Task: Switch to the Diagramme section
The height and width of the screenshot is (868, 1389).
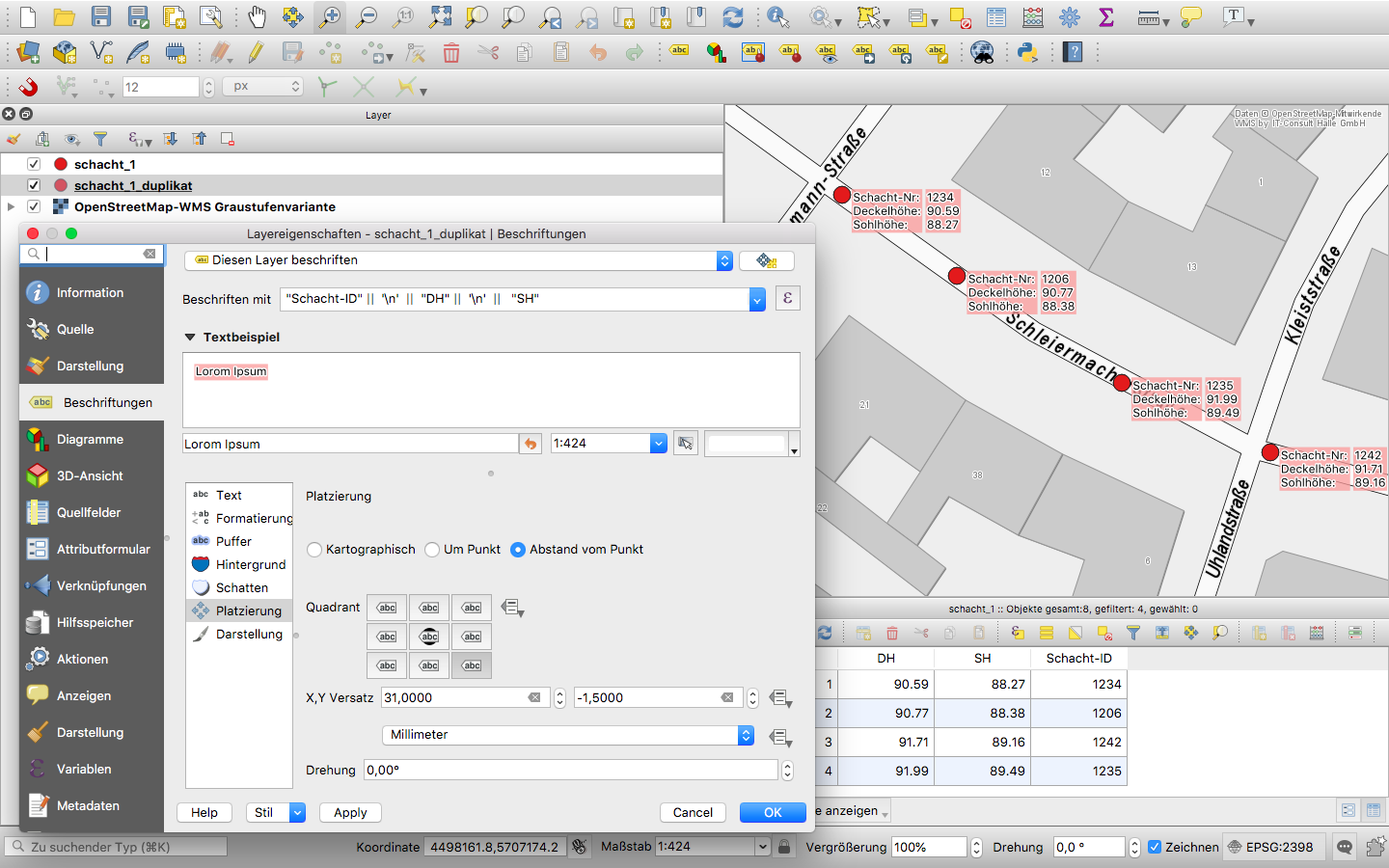Action: (90, 440)
